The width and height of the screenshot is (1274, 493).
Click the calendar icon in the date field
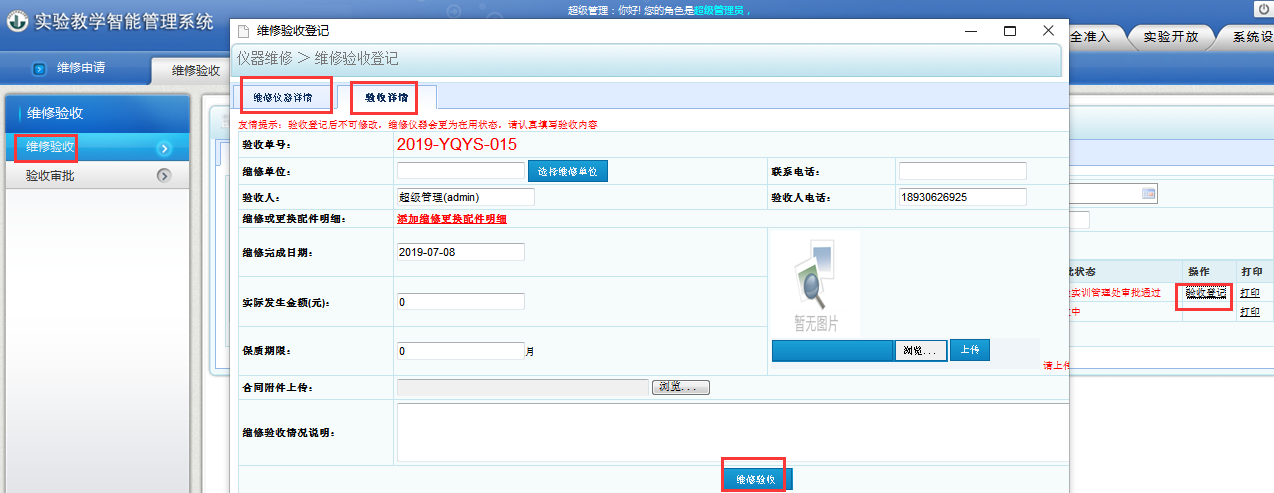pyautogui.click(x=1148, y=193)
